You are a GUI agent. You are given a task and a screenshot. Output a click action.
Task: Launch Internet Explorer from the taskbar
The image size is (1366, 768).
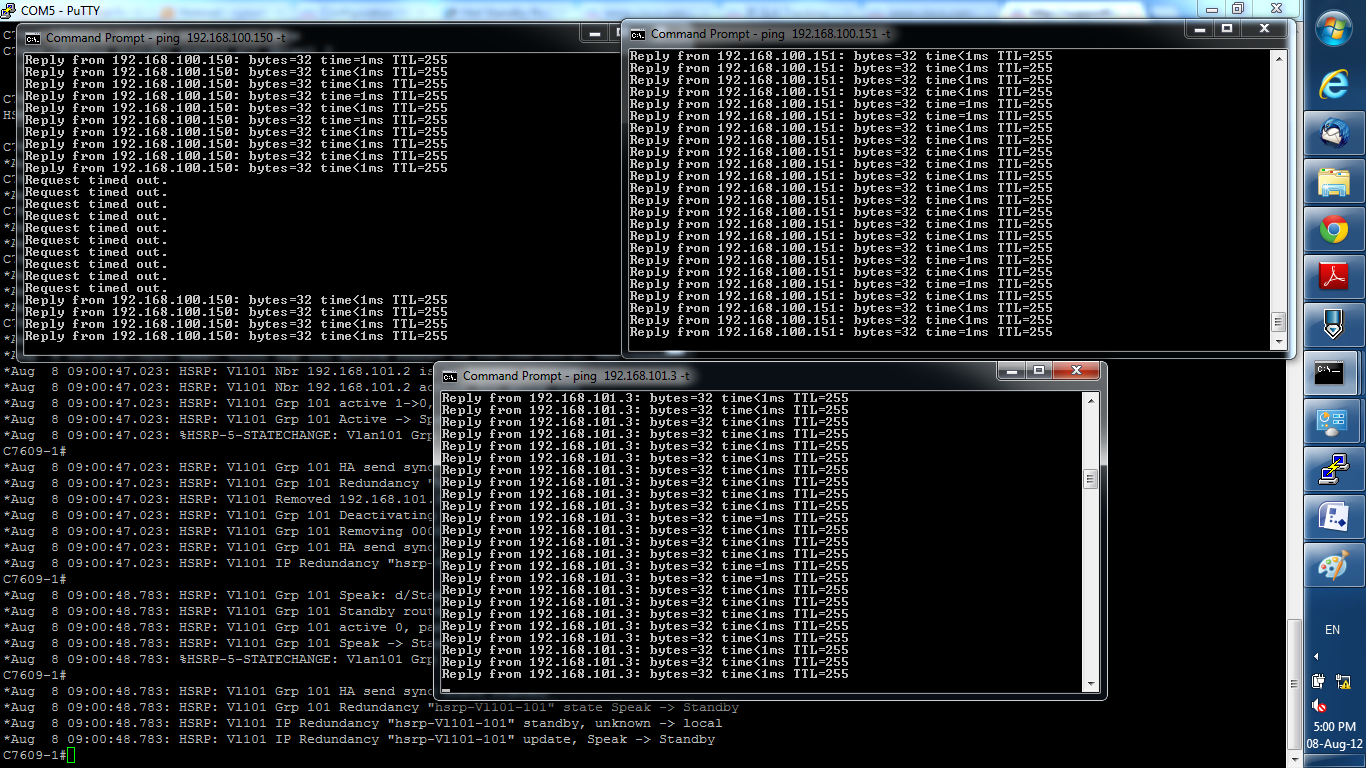[x=1334, y=84]
